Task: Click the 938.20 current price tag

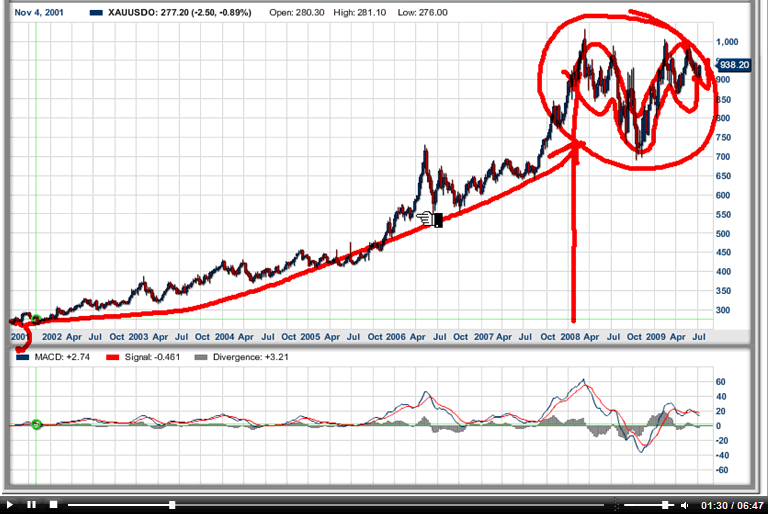Action: (734, 65)
